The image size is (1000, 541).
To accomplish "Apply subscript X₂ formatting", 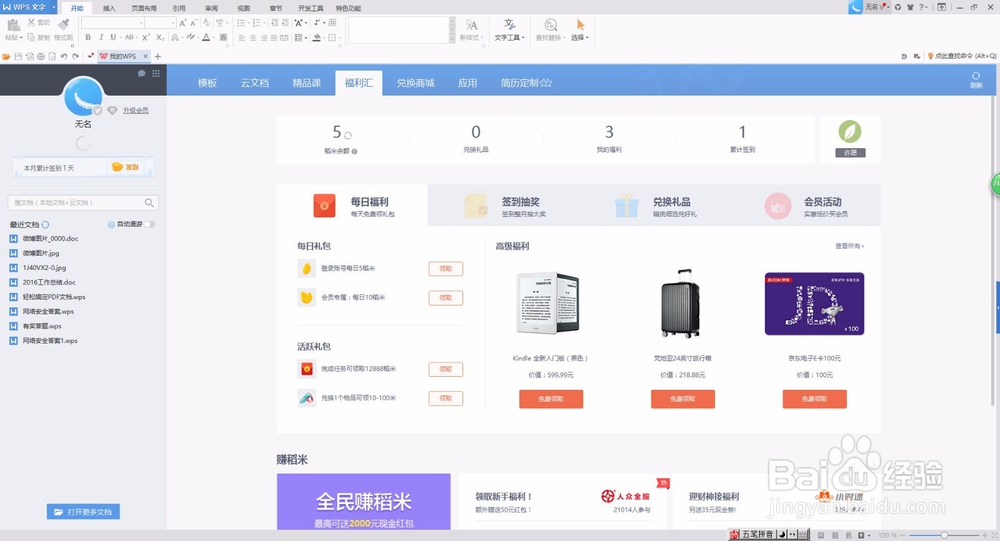I will pyautogui.click(x=160, y=38).
